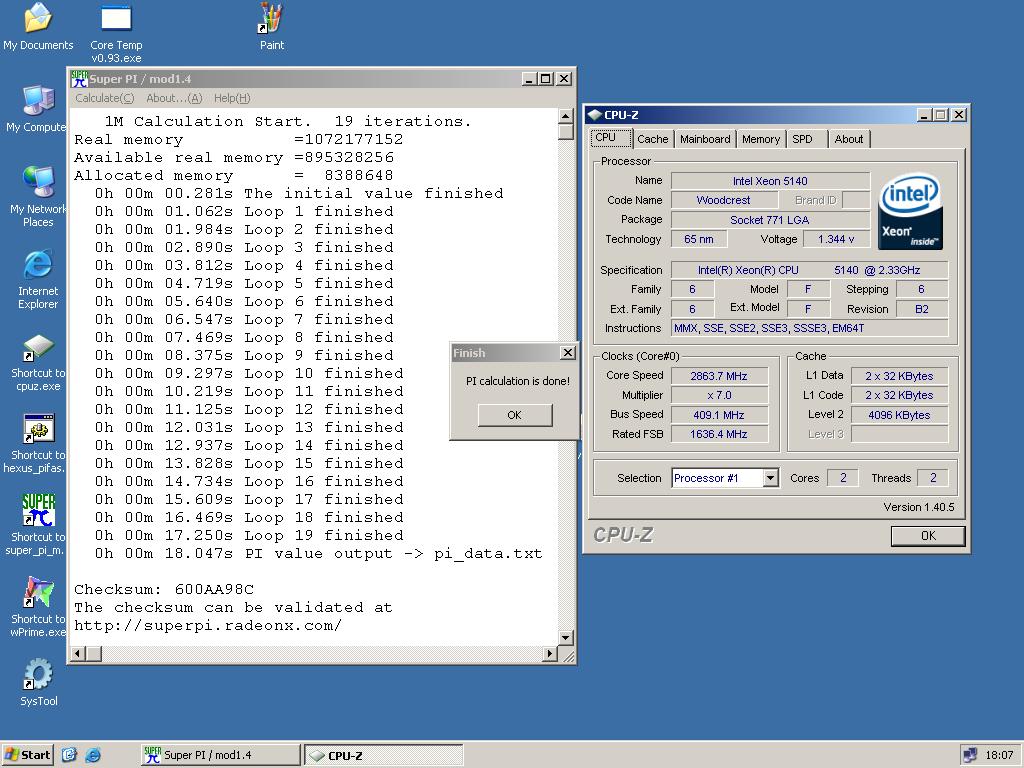Launch Core Temp v0.93.exe desktop icon

(116, 33)
